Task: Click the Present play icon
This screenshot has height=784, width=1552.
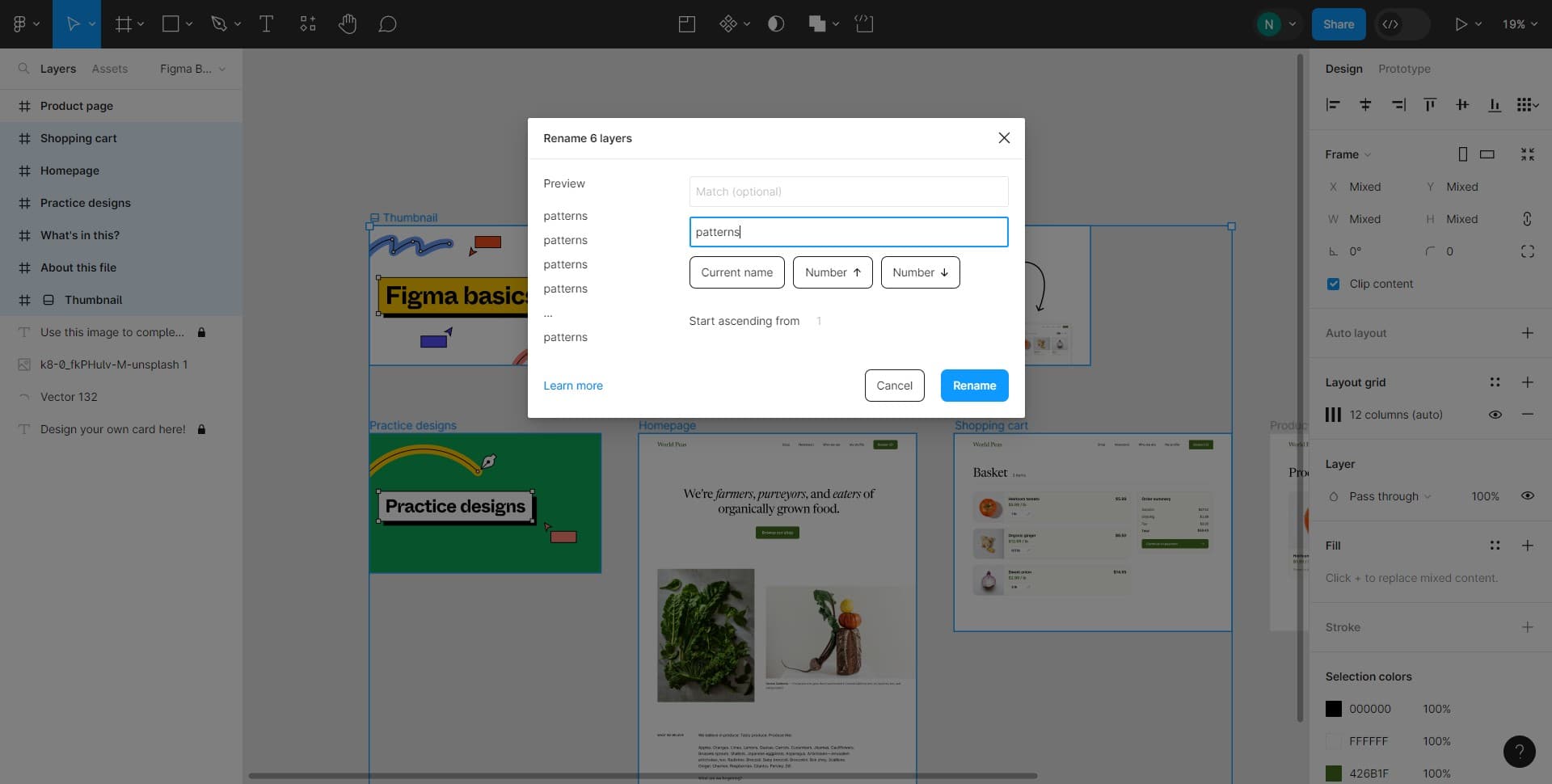Action: tap(1461, 24)
